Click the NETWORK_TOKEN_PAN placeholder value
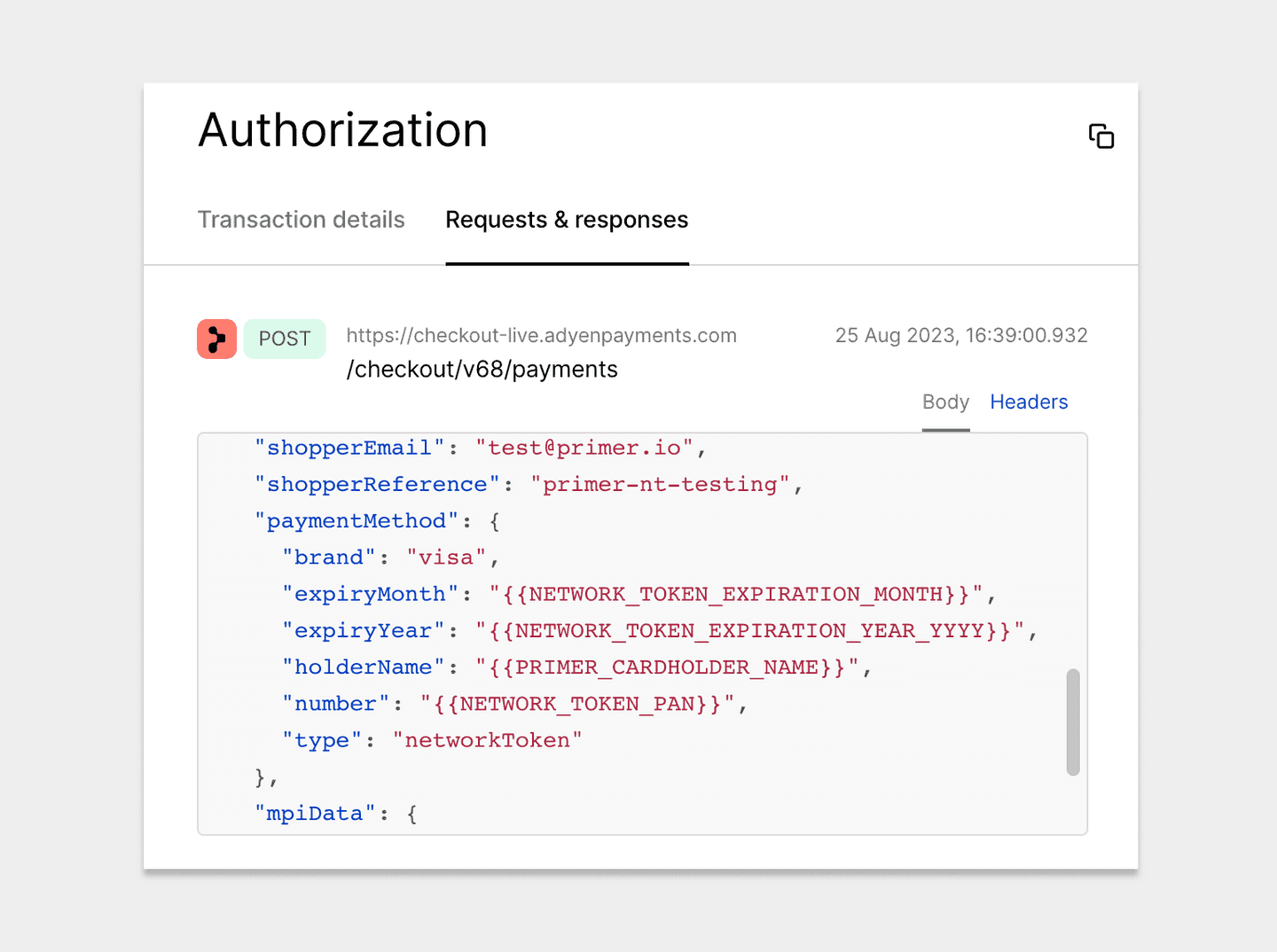 click(x=577, y=704)
